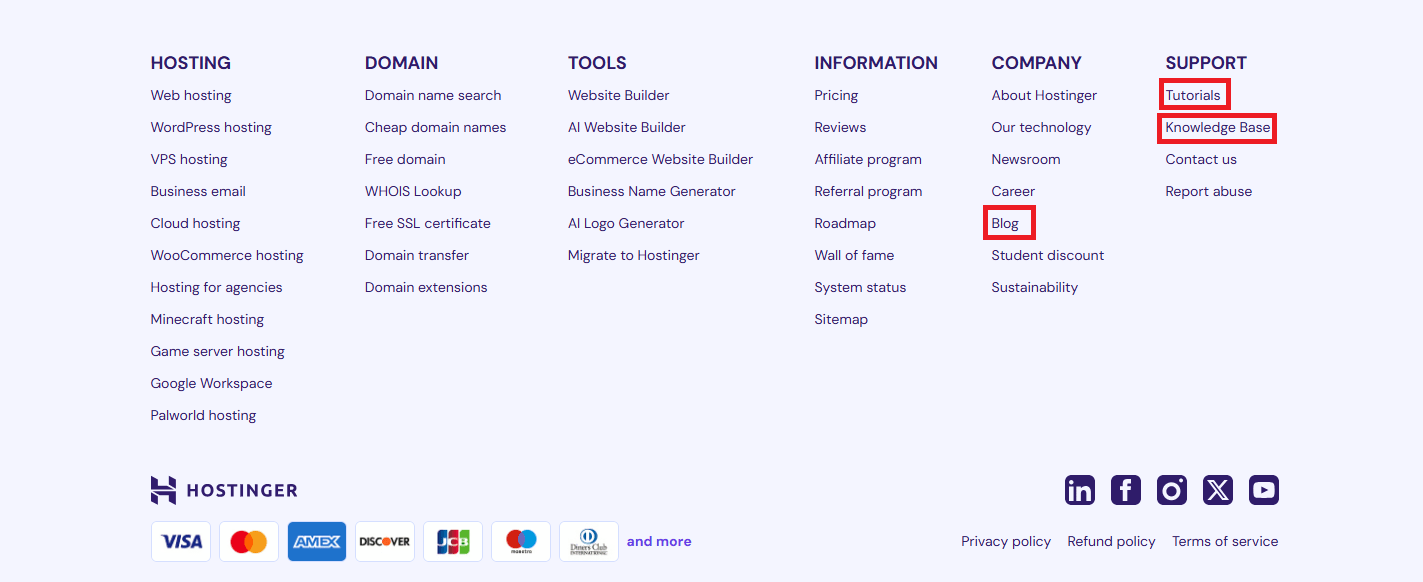Open the Newsroom link

(1026, 159)
